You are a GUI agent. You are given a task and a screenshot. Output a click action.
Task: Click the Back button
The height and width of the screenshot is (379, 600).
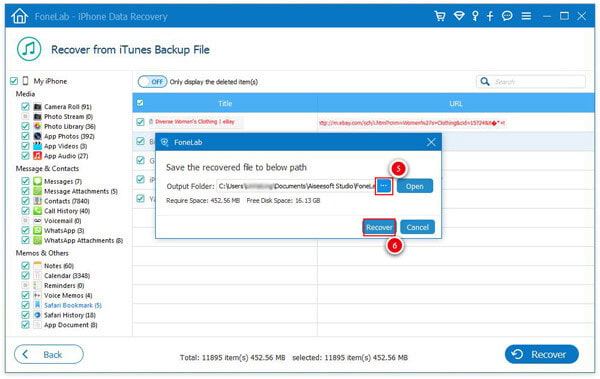click(x=49, y=354)
